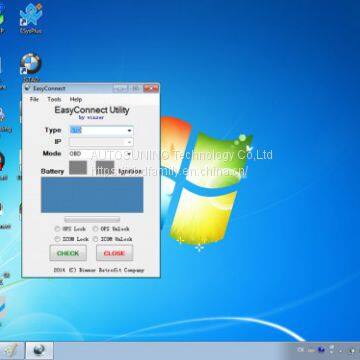
Task: Click the gray Battery status indicator box
Action: tap(78, 168)
